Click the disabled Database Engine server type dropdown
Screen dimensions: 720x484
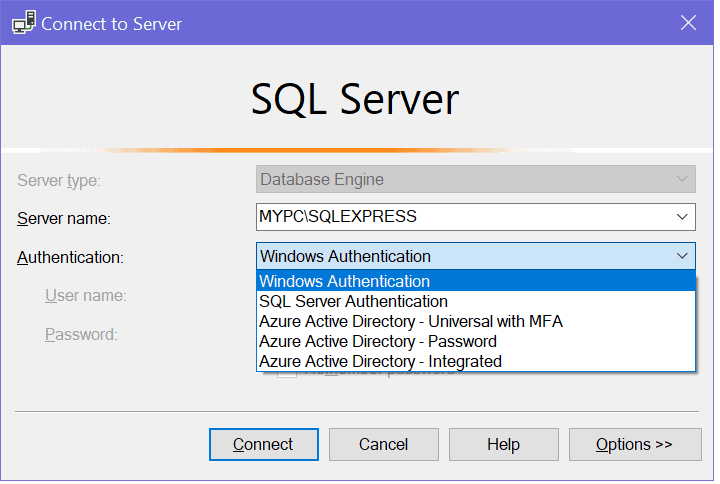(475, 180)
